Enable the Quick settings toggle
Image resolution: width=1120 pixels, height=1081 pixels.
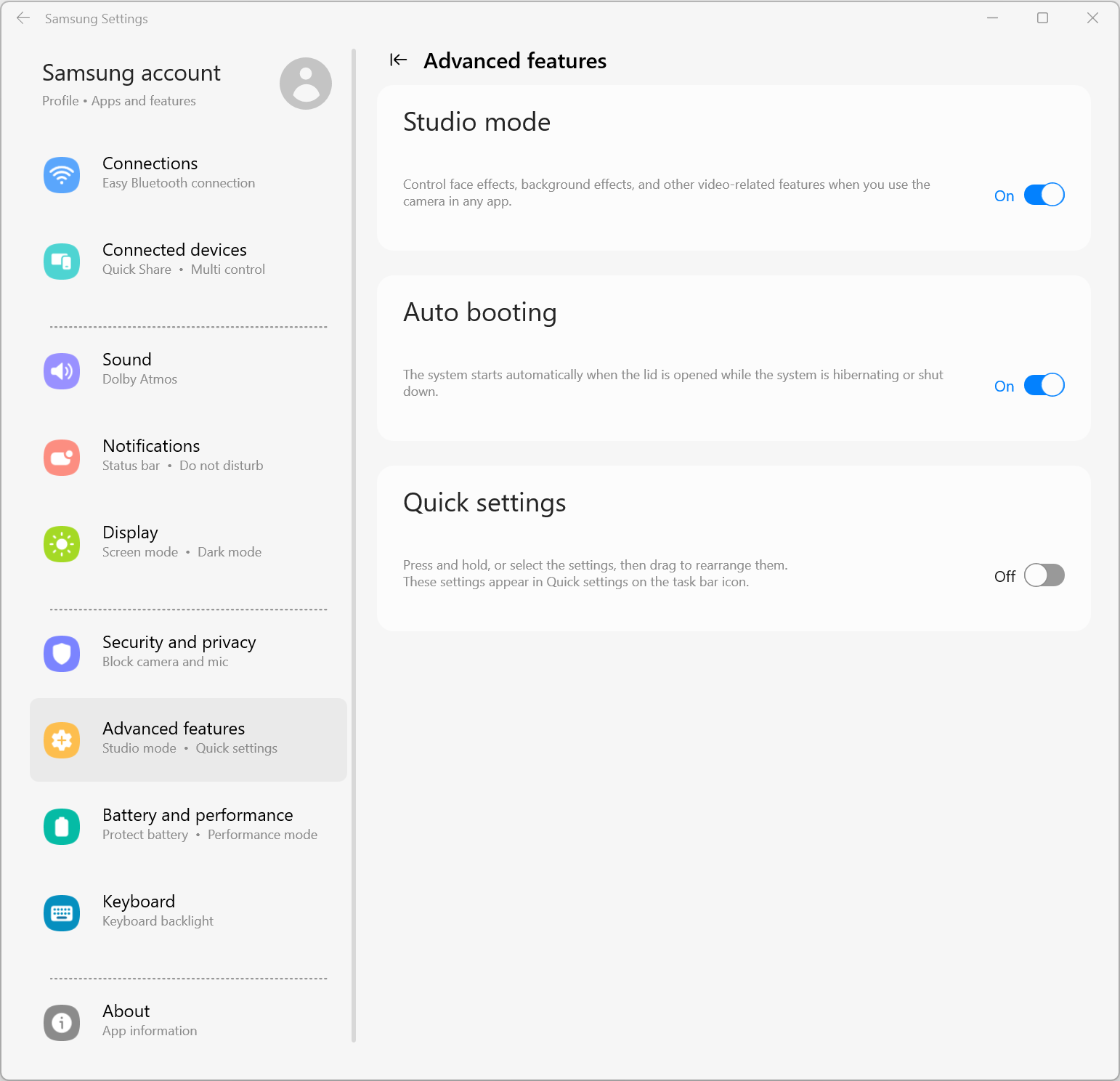[1044, 575]
